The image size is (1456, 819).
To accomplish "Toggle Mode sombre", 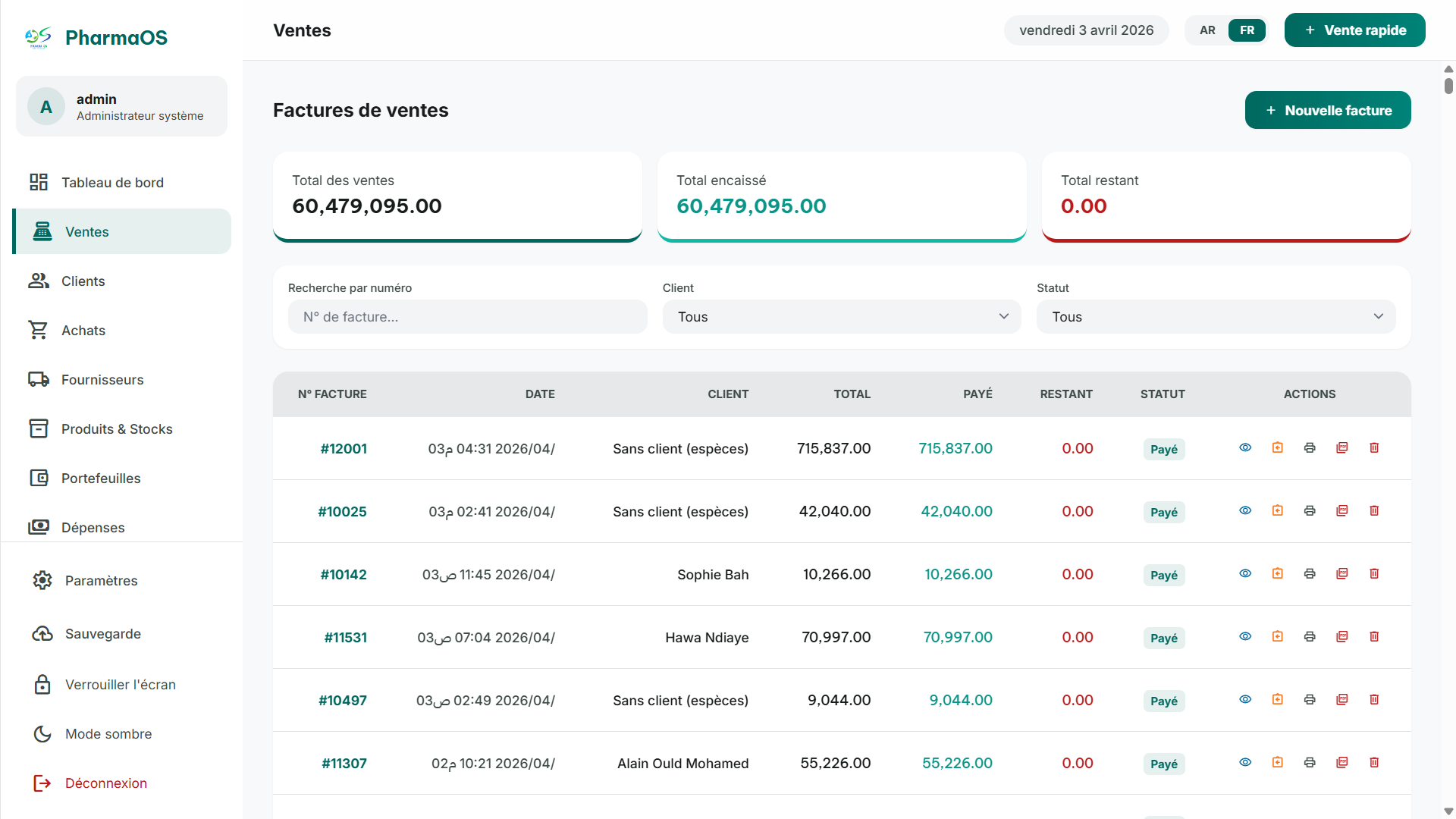I will [x=108, y=734].
